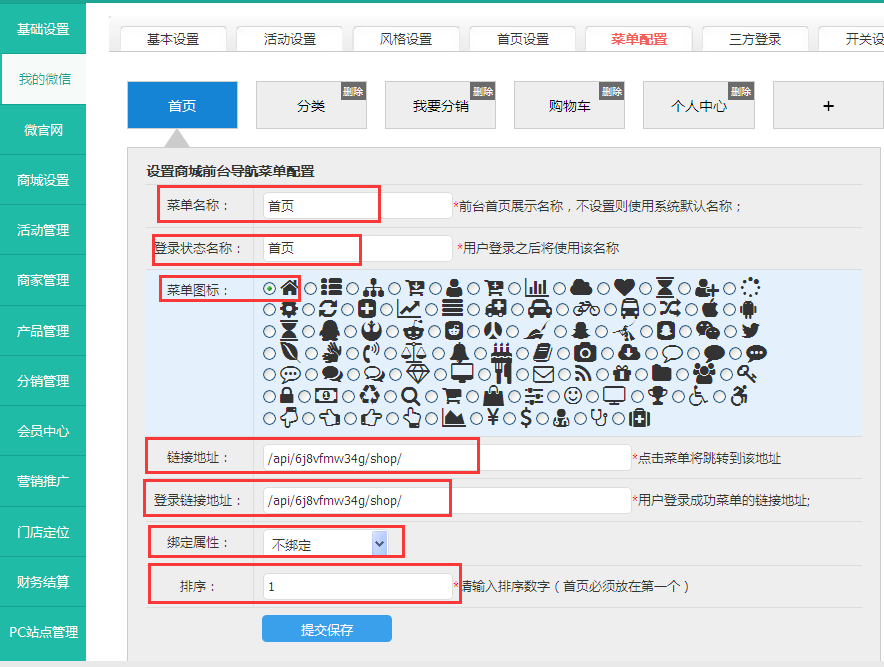Select the radio button beside the padlock icon

270,396
